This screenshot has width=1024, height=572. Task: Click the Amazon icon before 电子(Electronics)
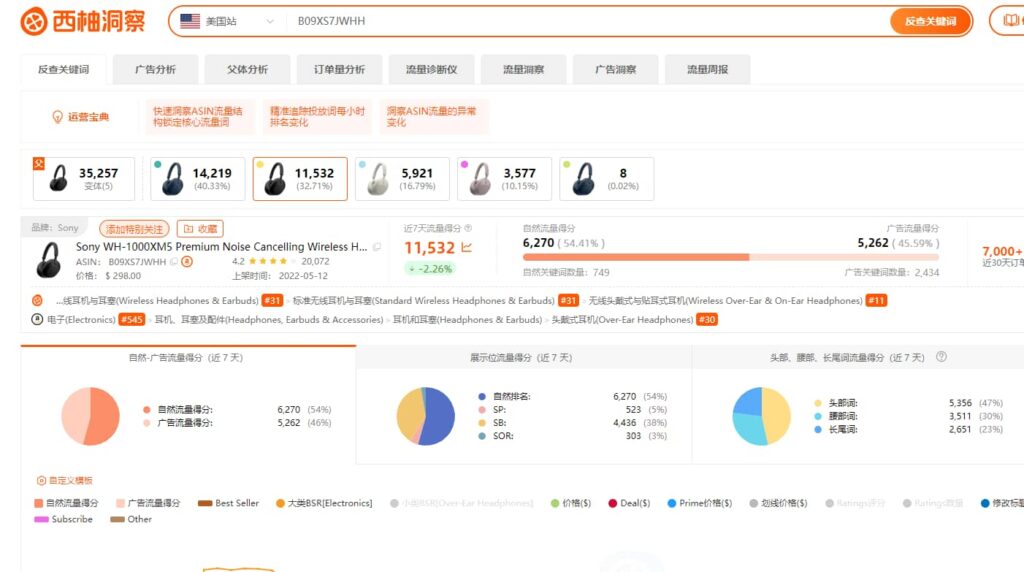tap(37, 319)
